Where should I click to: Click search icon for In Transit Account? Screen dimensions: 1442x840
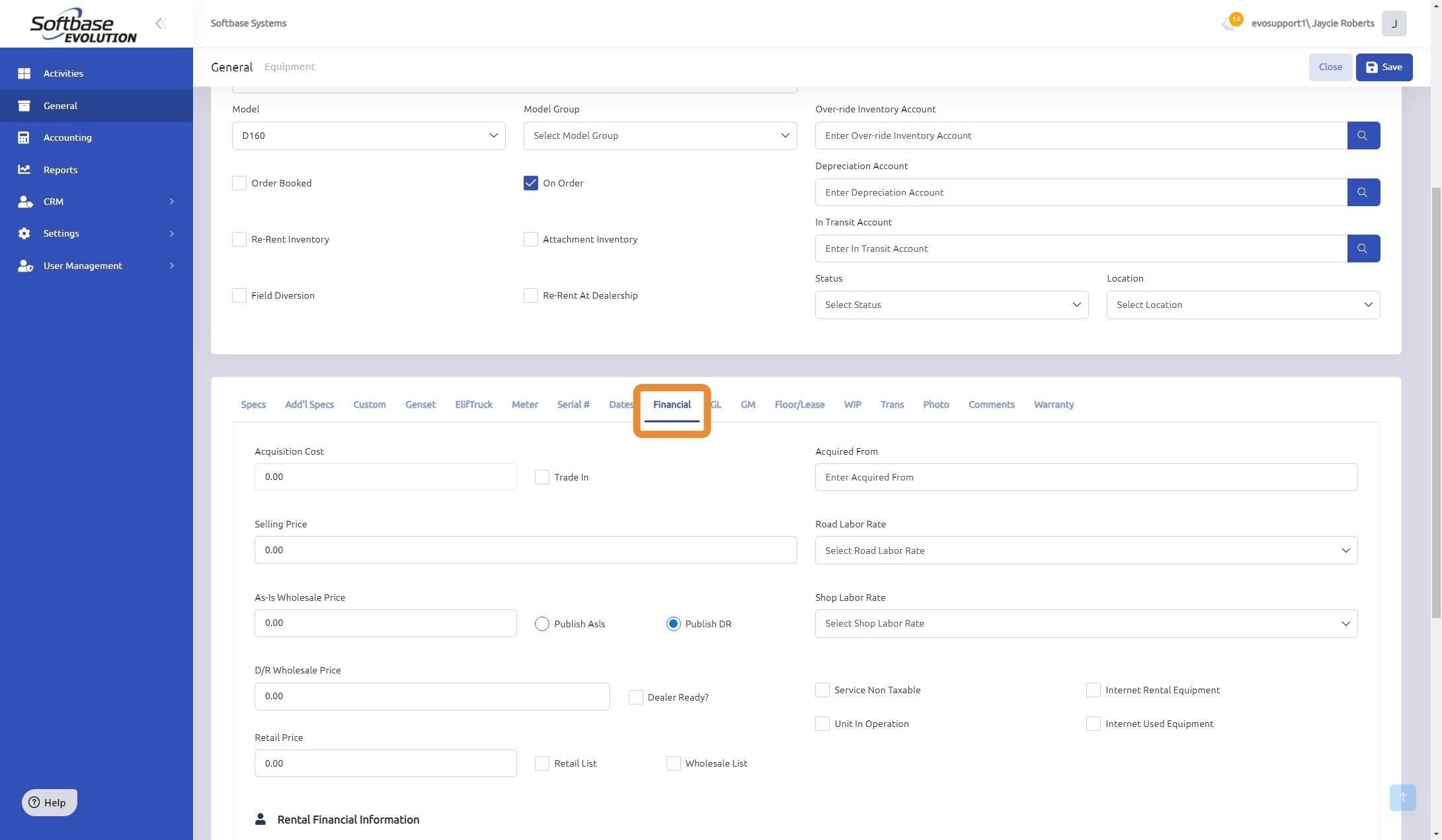(1363, 248)
